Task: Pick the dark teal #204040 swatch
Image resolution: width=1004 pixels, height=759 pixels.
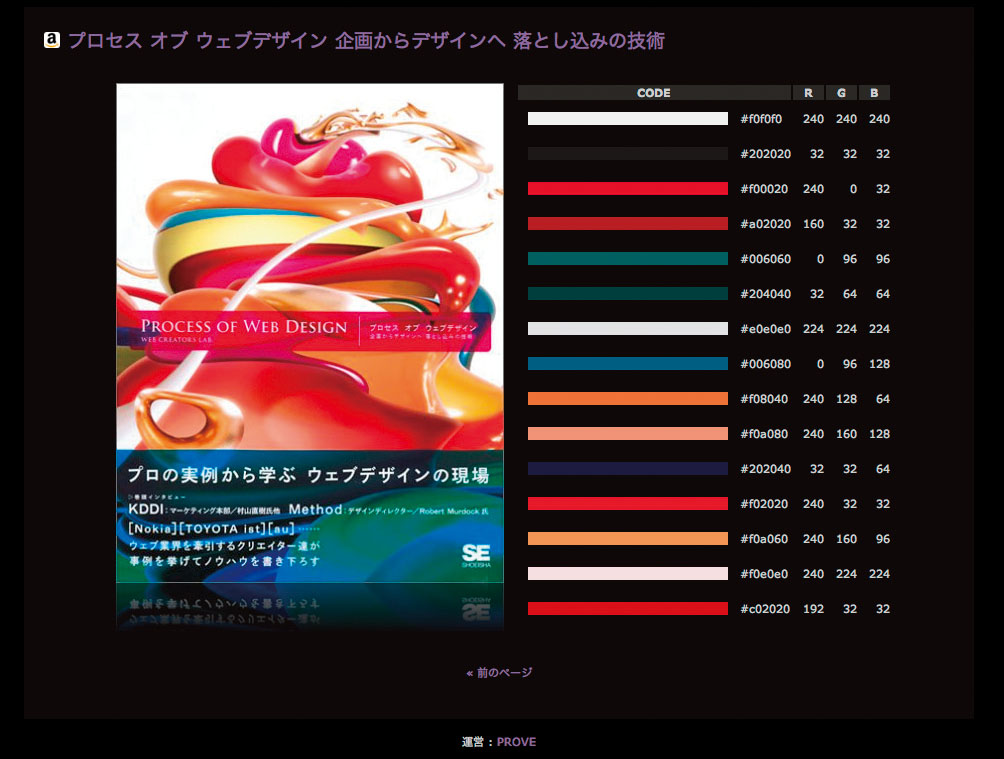Action: 627,293
